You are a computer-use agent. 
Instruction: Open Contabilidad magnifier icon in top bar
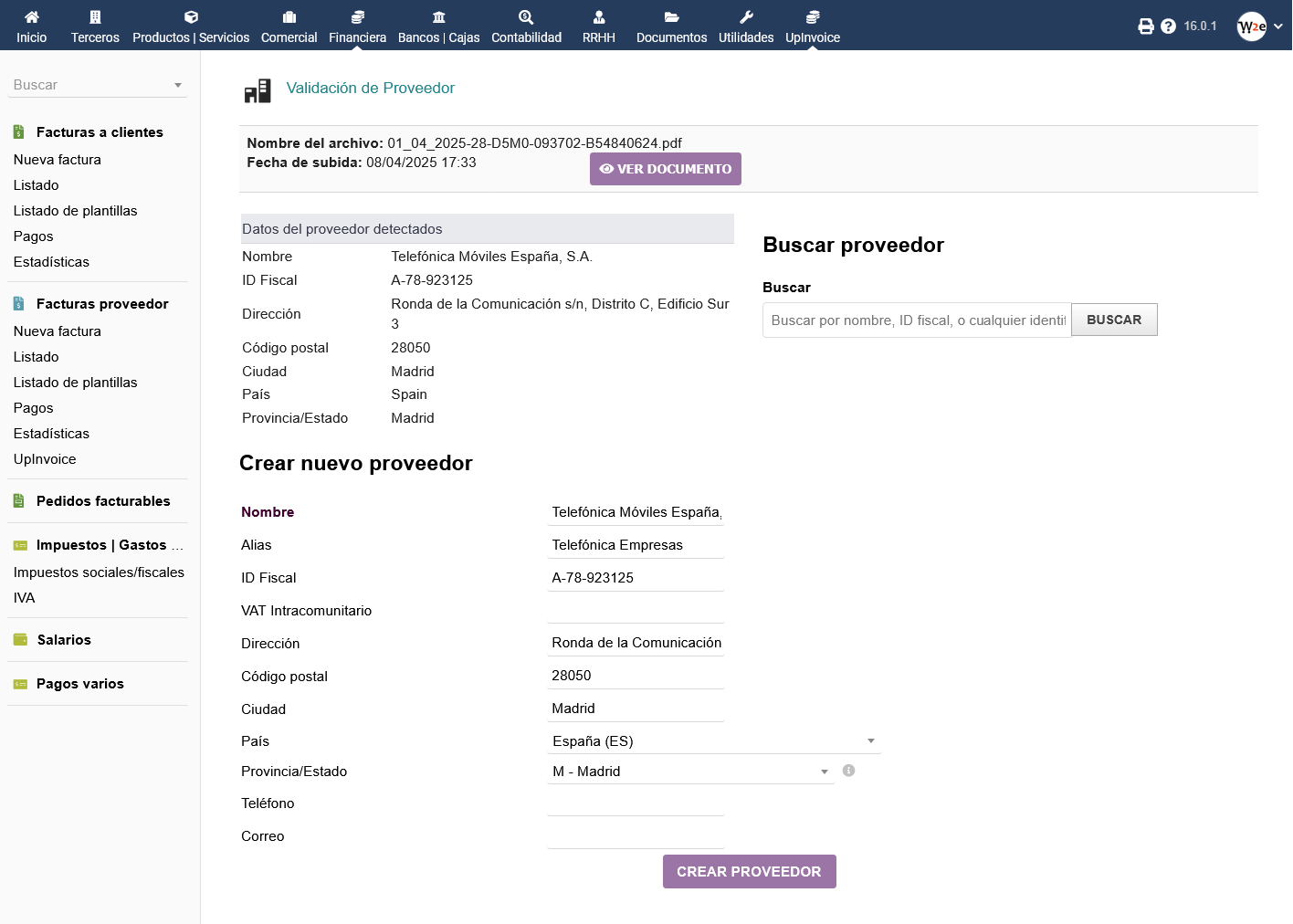point(526,16)
